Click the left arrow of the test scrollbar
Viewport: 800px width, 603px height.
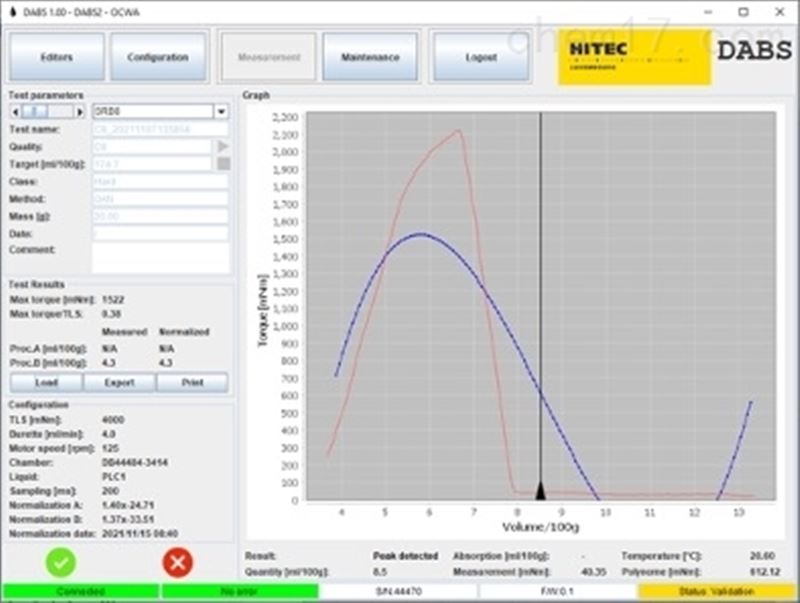15,112
